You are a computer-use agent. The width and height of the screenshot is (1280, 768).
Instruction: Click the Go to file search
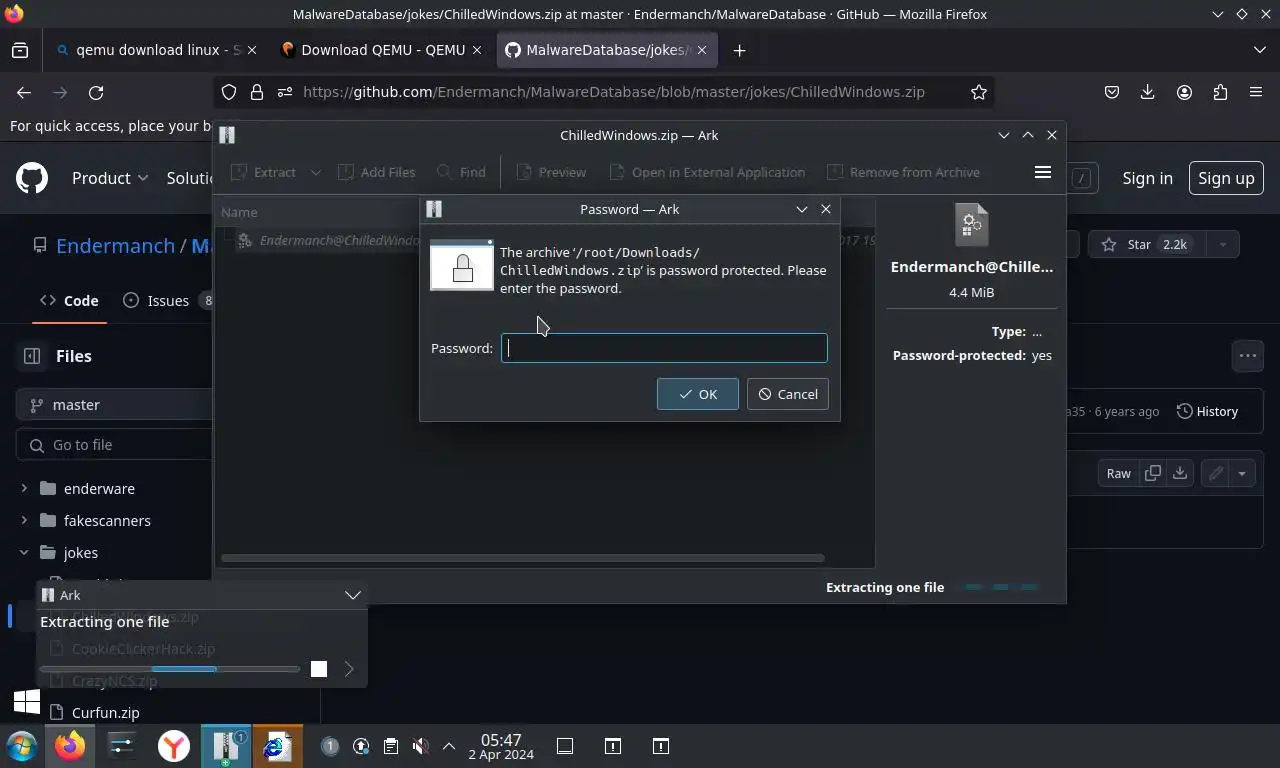(115, 445)
